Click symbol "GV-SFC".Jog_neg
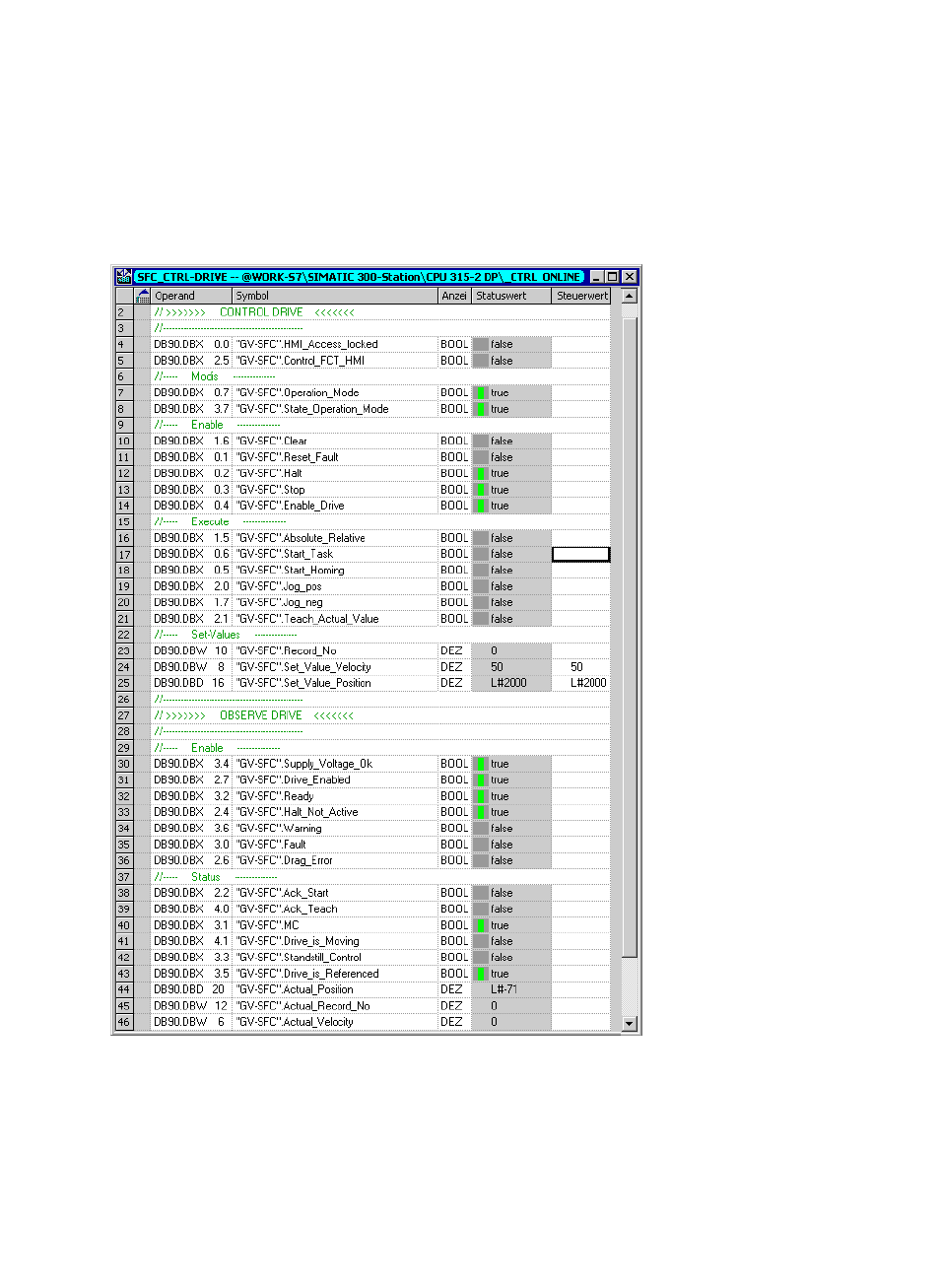Image resolution: width=940 pixels, height=1288 pixels. (x=280, y=602)
